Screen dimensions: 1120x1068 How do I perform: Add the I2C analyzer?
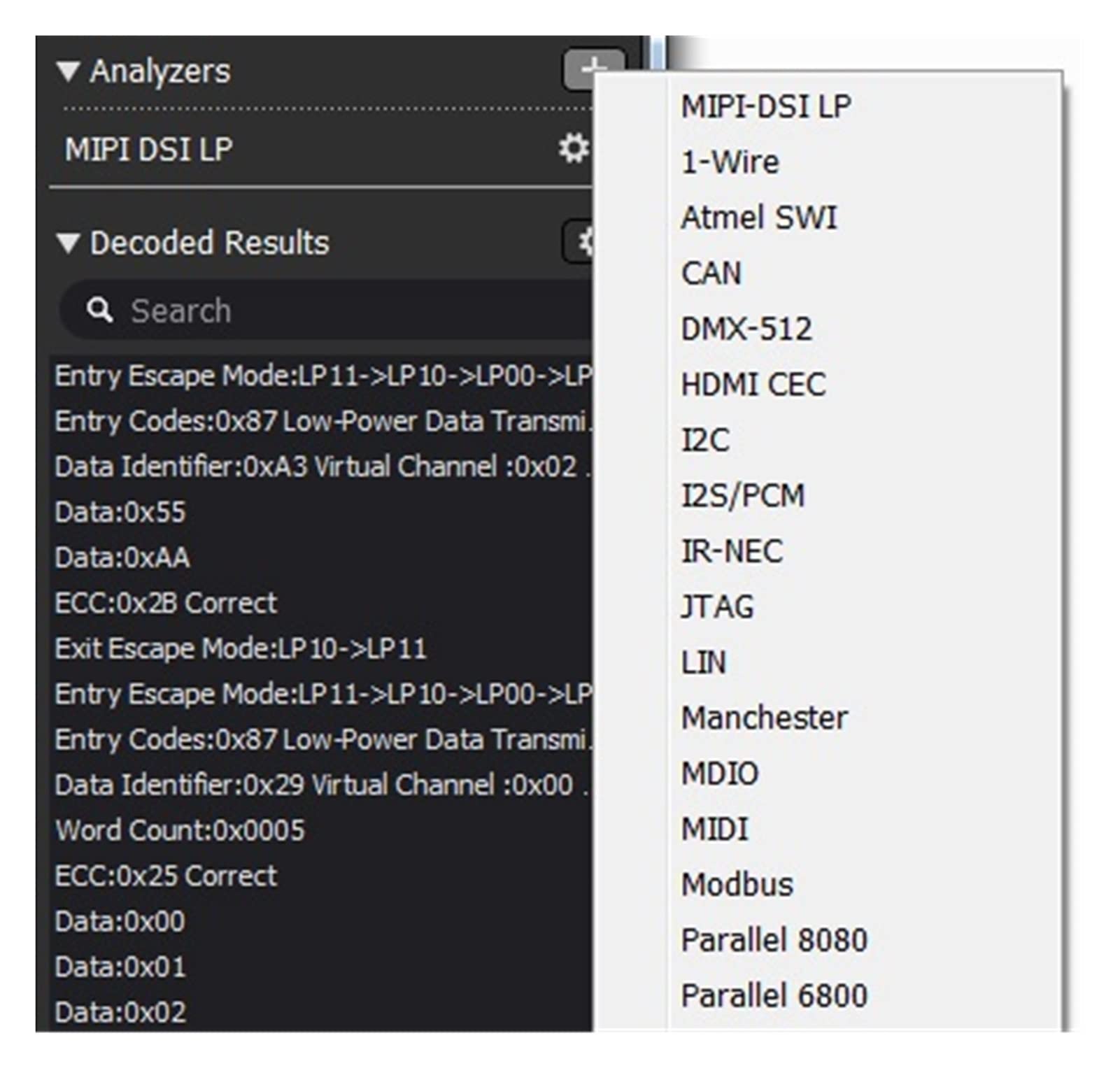[x=705, y=440]
